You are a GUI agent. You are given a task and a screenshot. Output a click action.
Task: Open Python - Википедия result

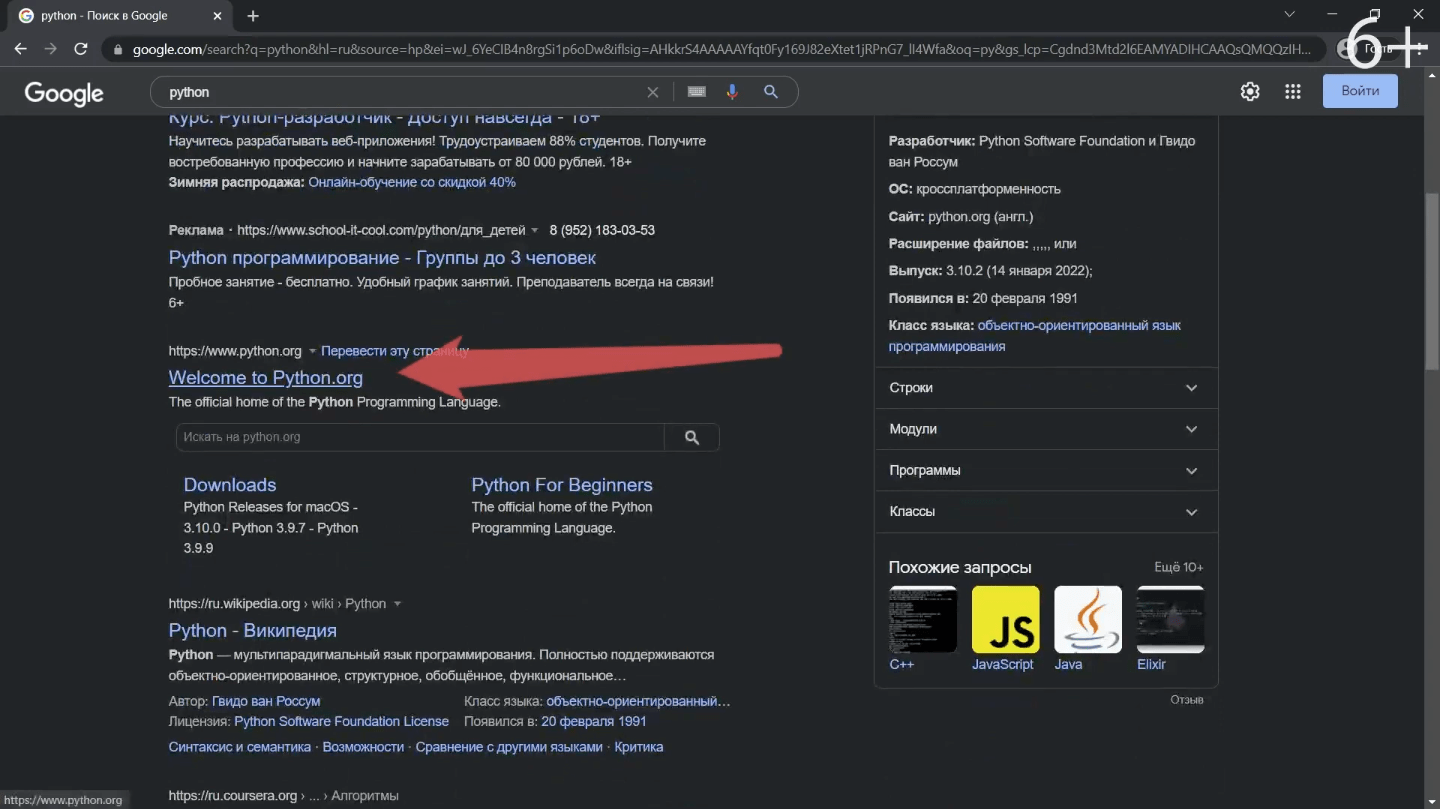click(253, 631)
